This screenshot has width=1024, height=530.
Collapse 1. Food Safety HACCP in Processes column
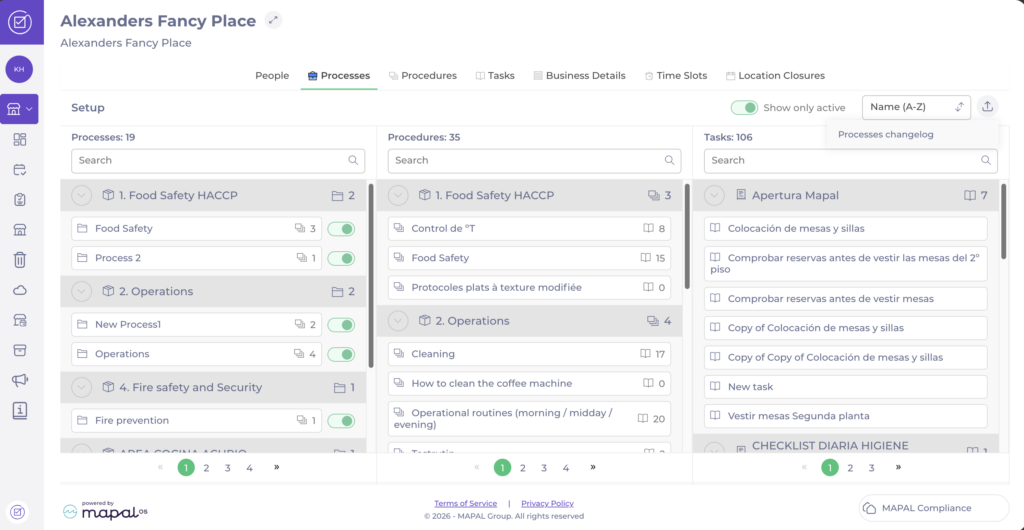[82, 195]
